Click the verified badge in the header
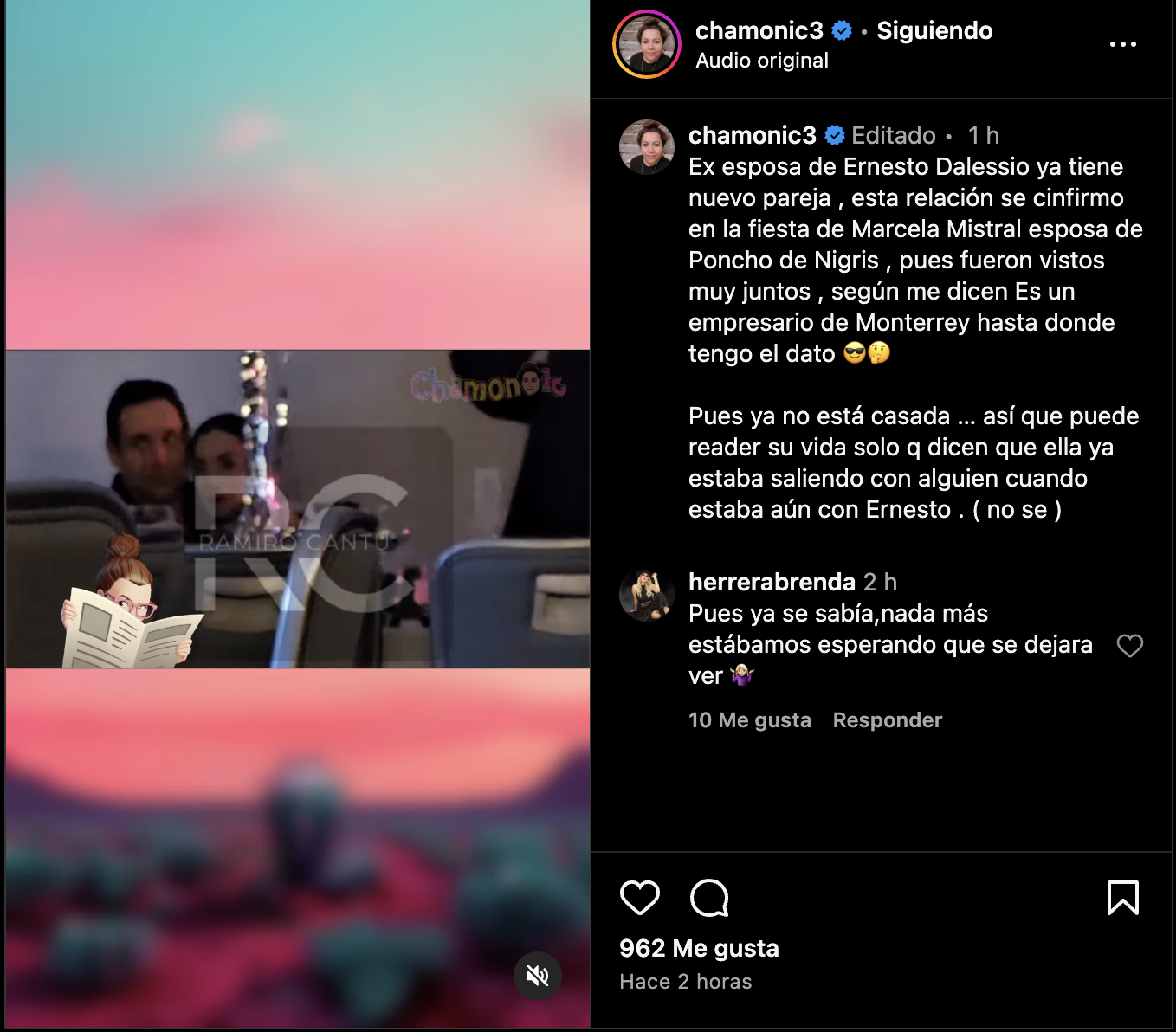Viewport: 1176px width, 1032px height. [x=842, y=31]
